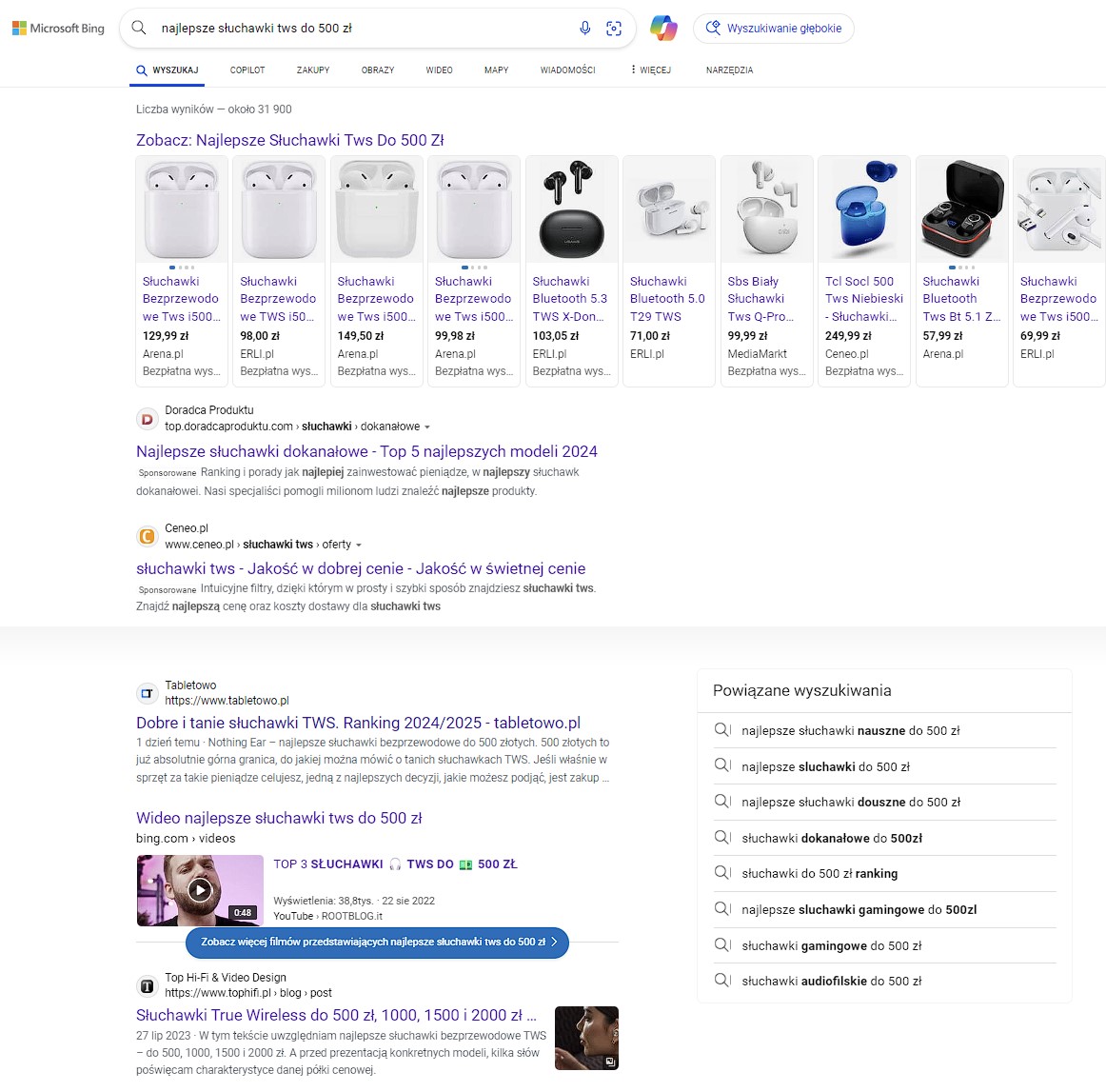The width and height of the screenshot is (1106, 1092).
Task: Switch to the Zakupy tab
Action: click(313, 69)
